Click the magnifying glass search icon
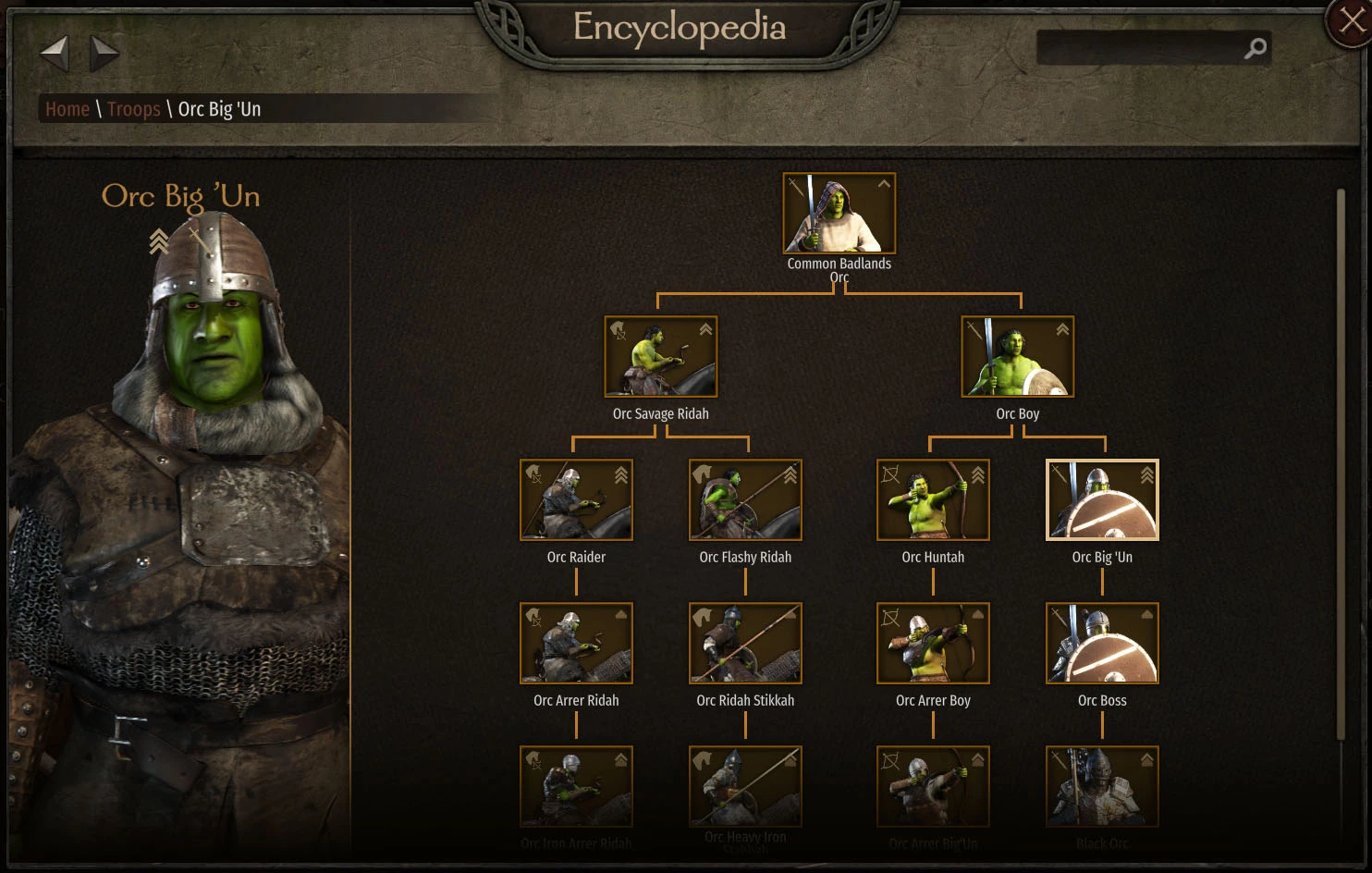The image size is (1372, 873). coord(1256,48)
